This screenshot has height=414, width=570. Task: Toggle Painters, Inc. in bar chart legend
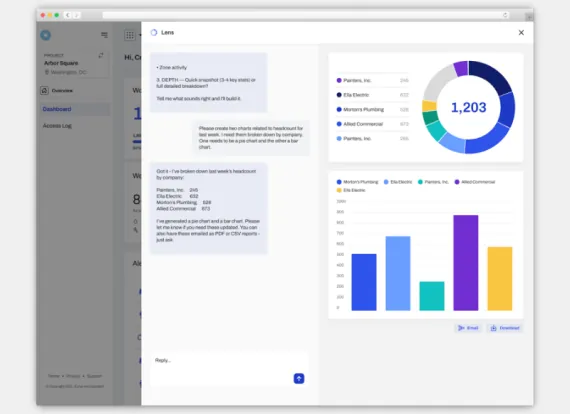click(433, 182)
